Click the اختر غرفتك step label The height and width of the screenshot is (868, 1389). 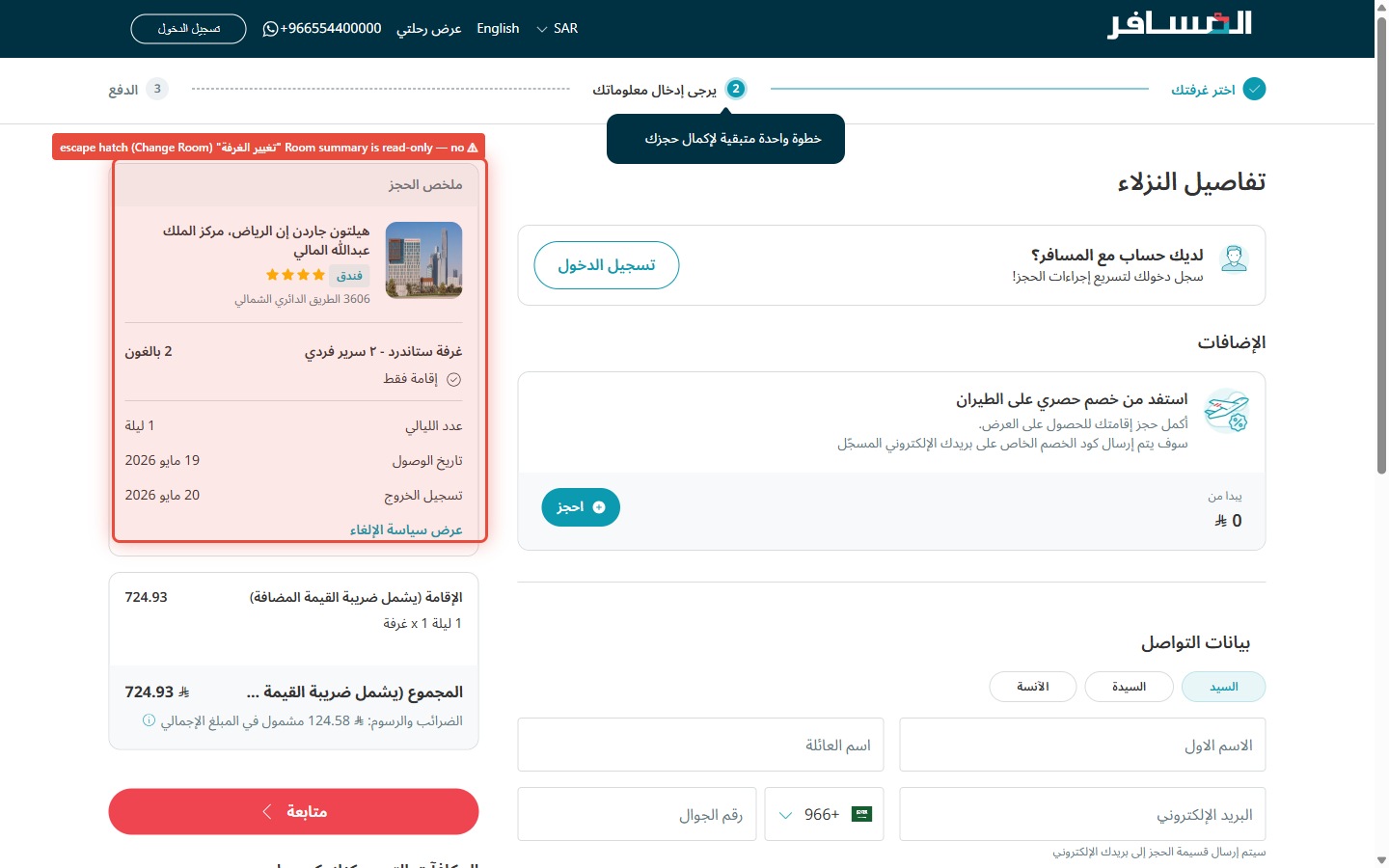1203,90
